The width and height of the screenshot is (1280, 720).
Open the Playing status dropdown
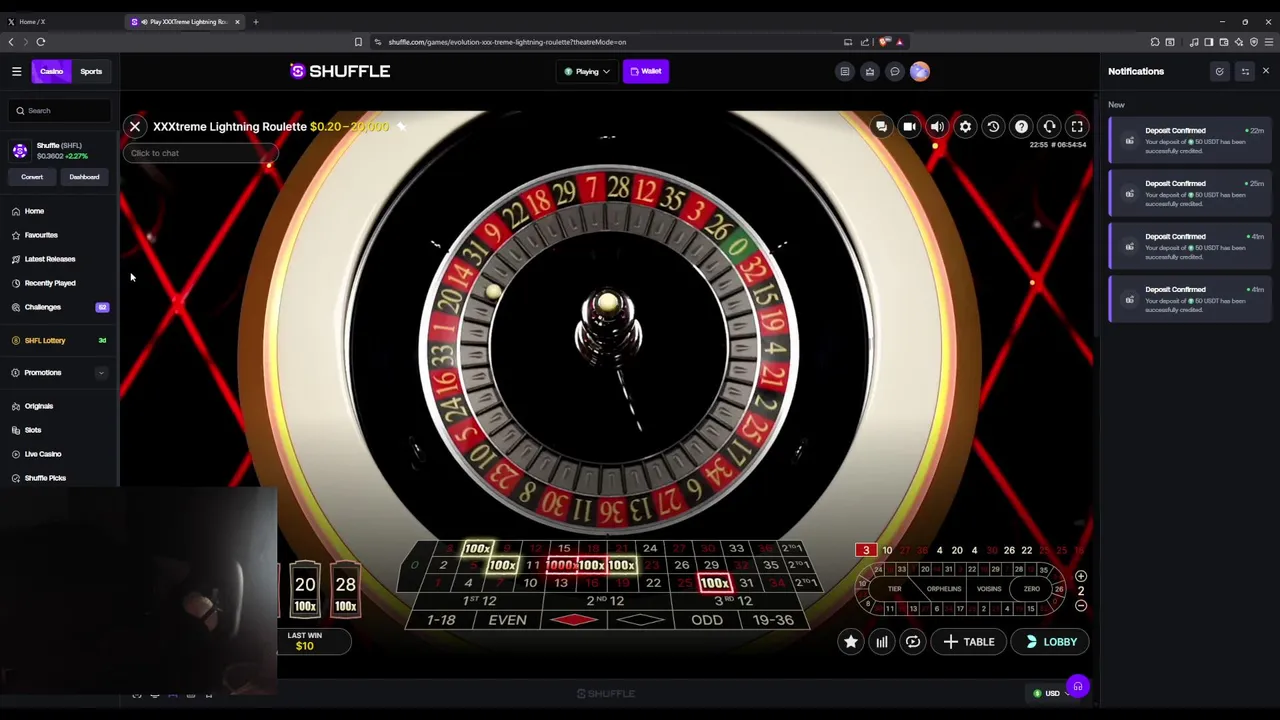pos(587,71)
